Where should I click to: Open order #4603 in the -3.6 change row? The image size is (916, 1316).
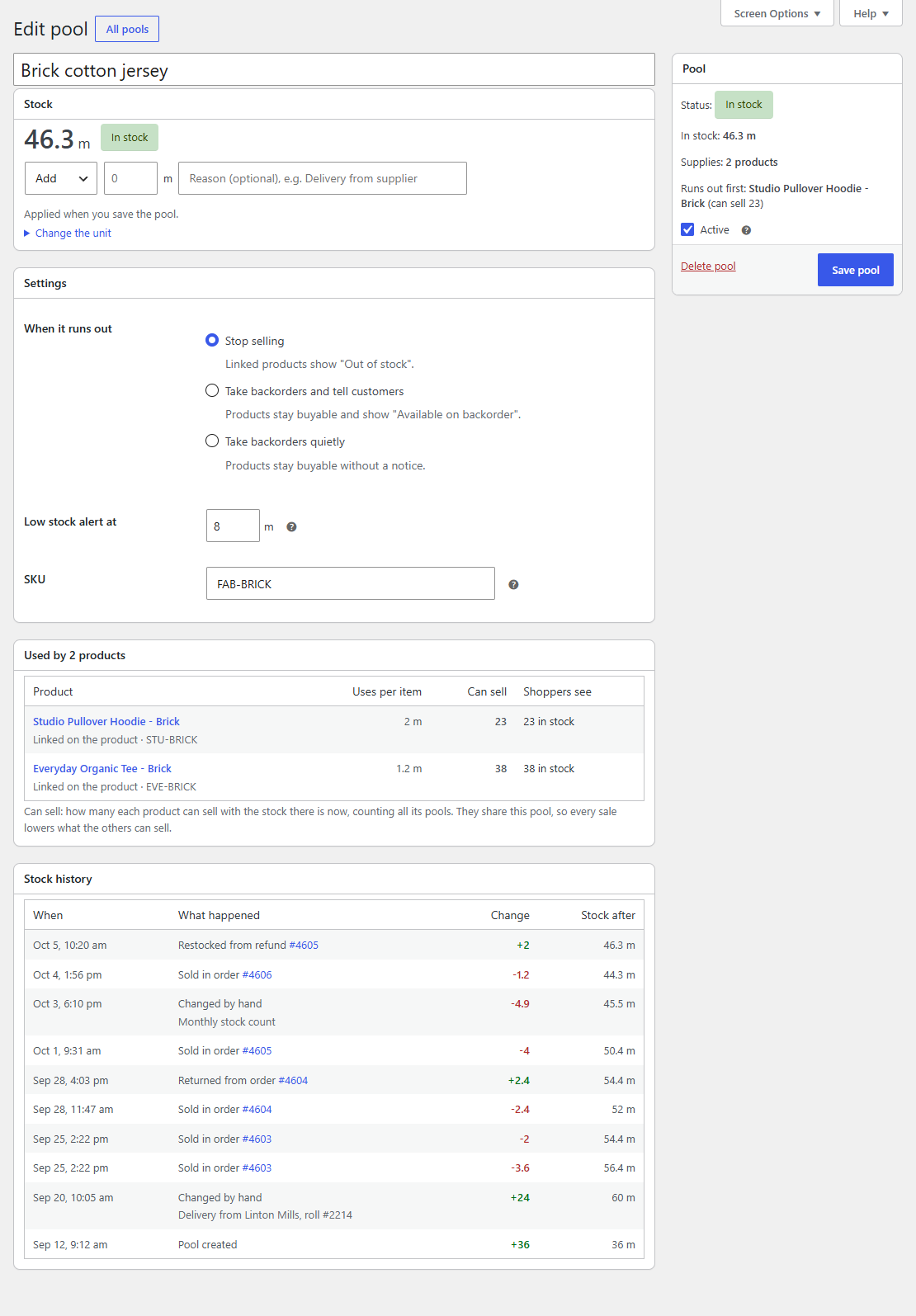pyautogui.click(x=257, y=1167)
